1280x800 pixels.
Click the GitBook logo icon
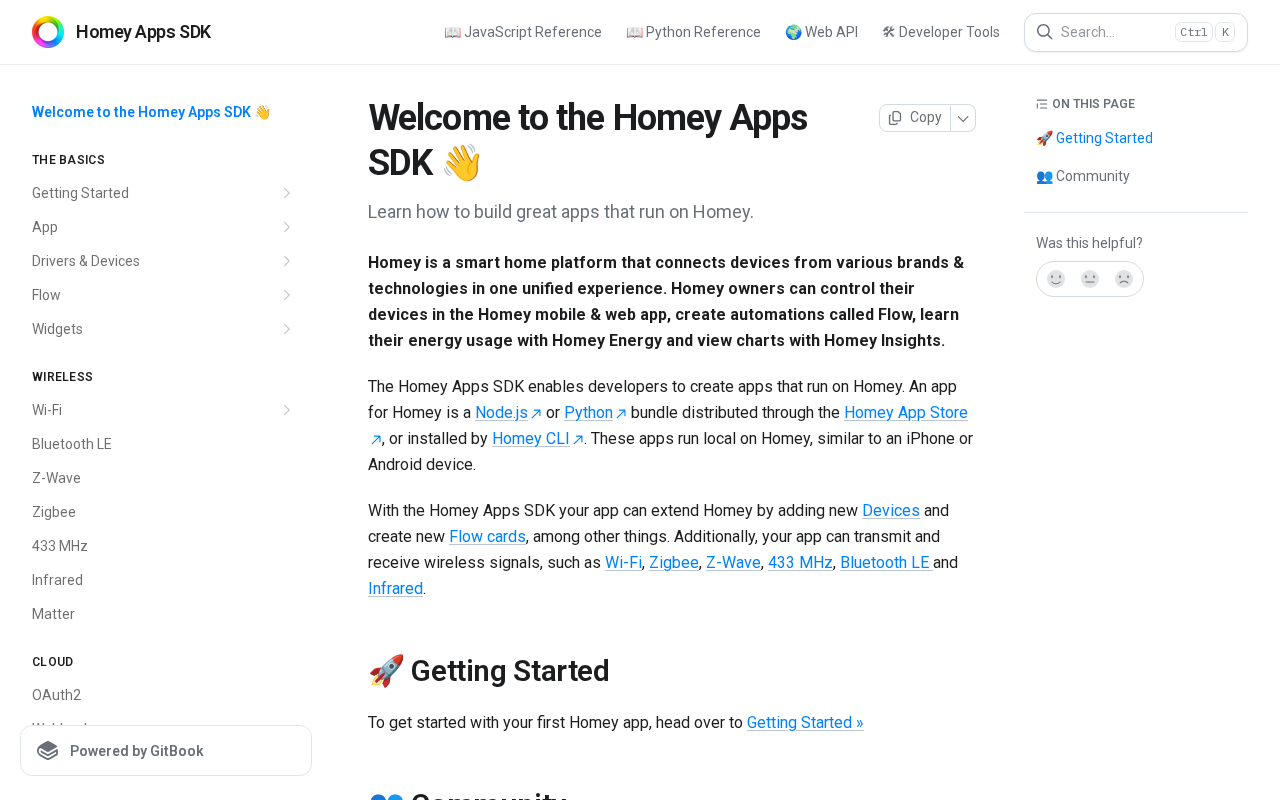coord(48,751)
